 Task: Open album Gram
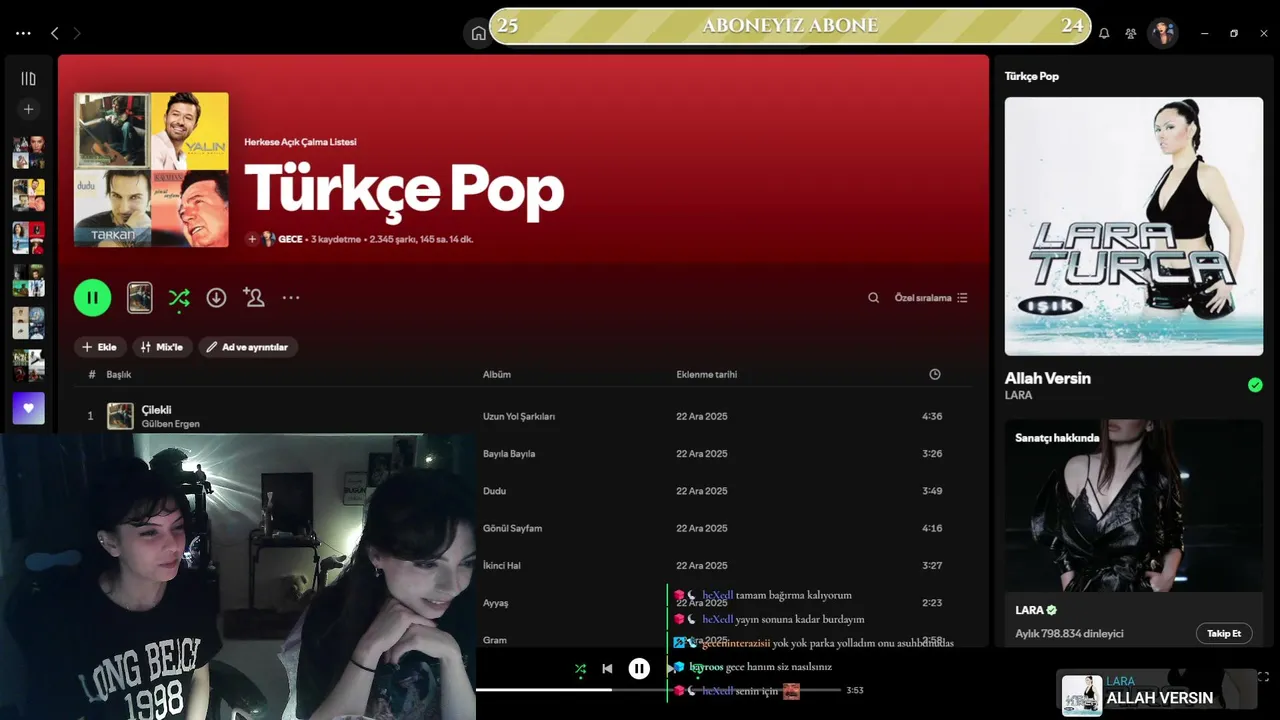(x=495, y=640)
